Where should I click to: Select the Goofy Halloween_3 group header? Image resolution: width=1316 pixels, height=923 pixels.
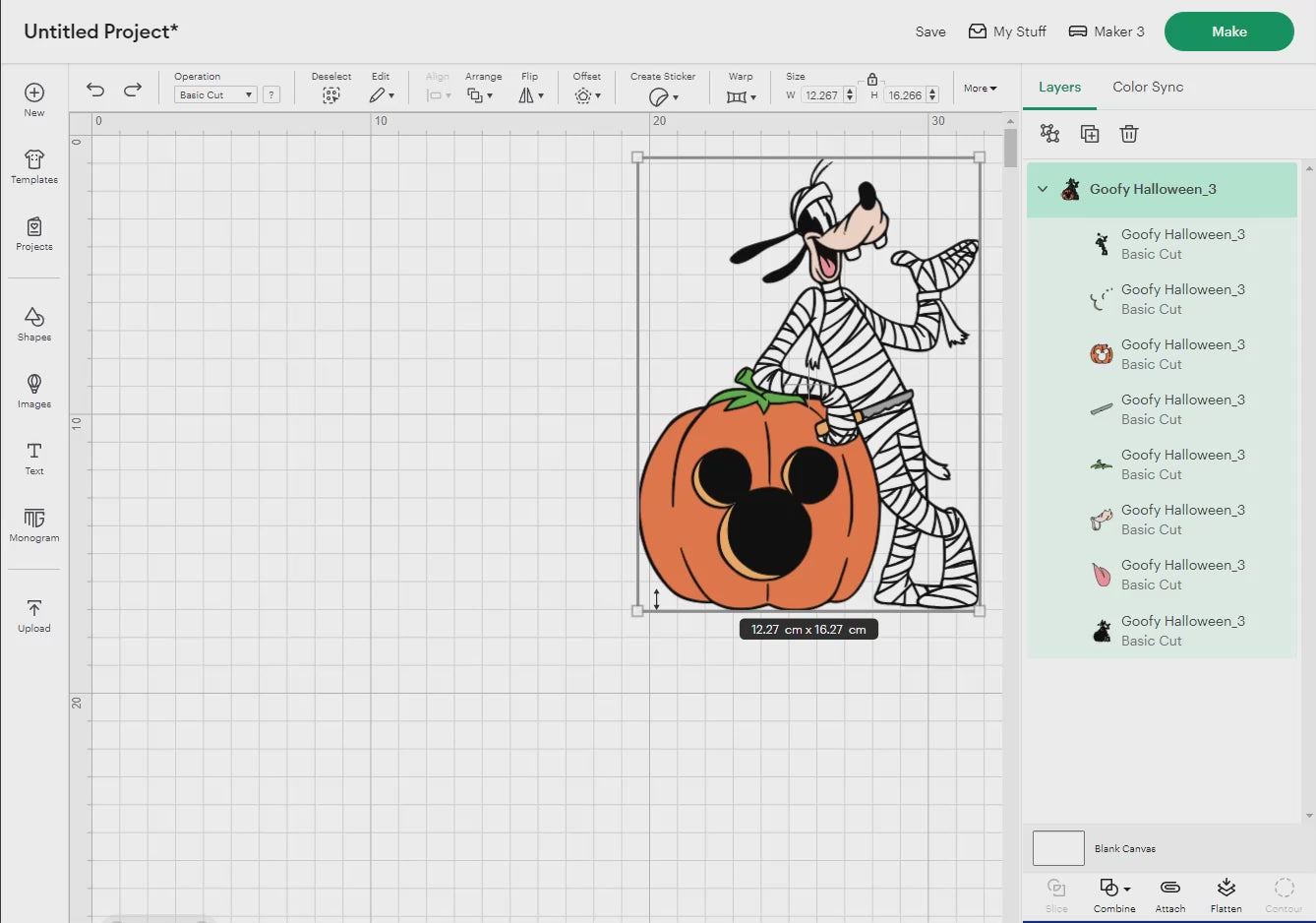point(1163,190)
